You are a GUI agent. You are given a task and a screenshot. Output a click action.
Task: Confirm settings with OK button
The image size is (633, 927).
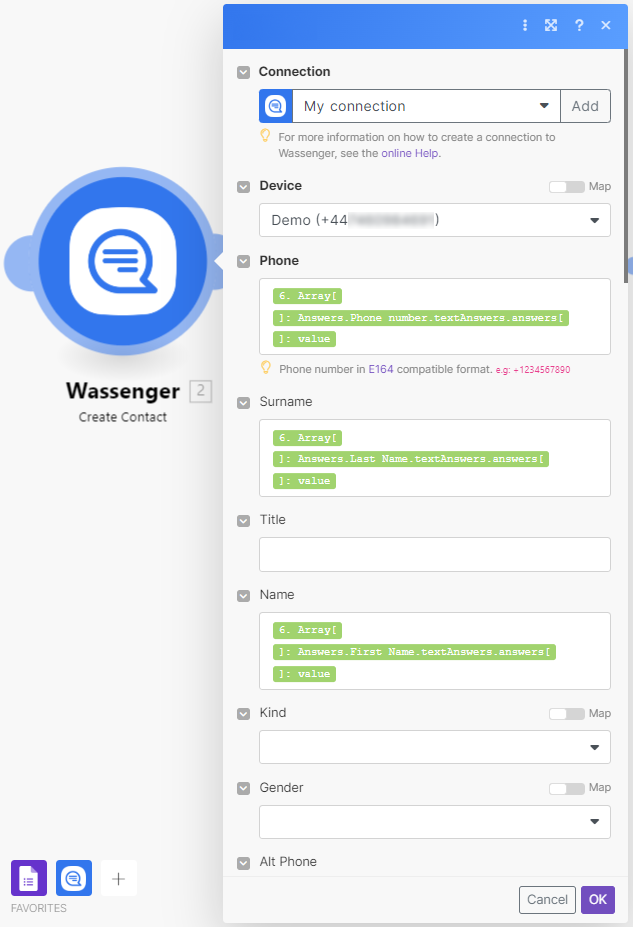pyautogui.click(x=598, y=900)
